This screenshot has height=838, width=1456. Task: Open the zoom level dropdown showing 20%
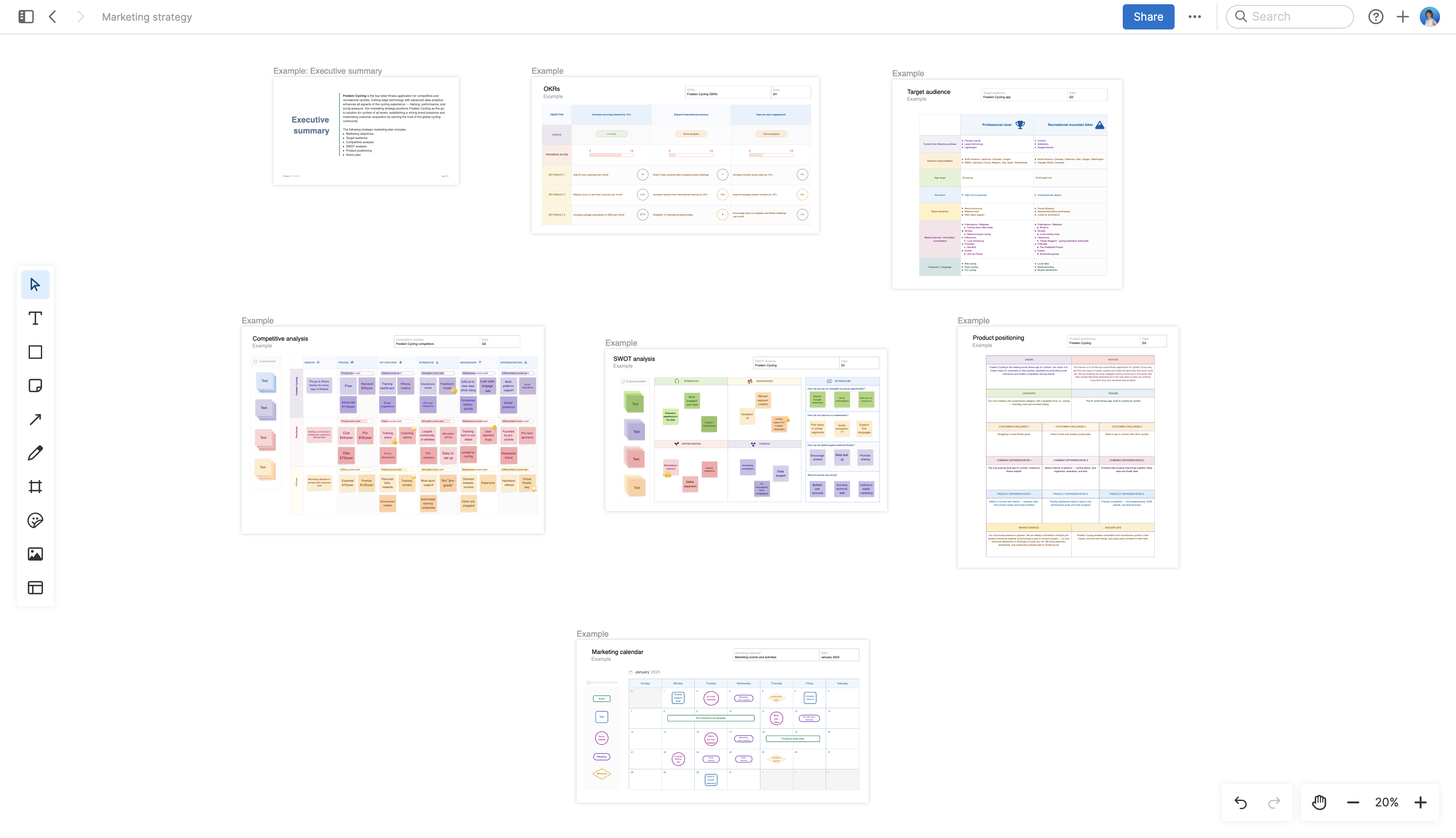coord(1386,802)
